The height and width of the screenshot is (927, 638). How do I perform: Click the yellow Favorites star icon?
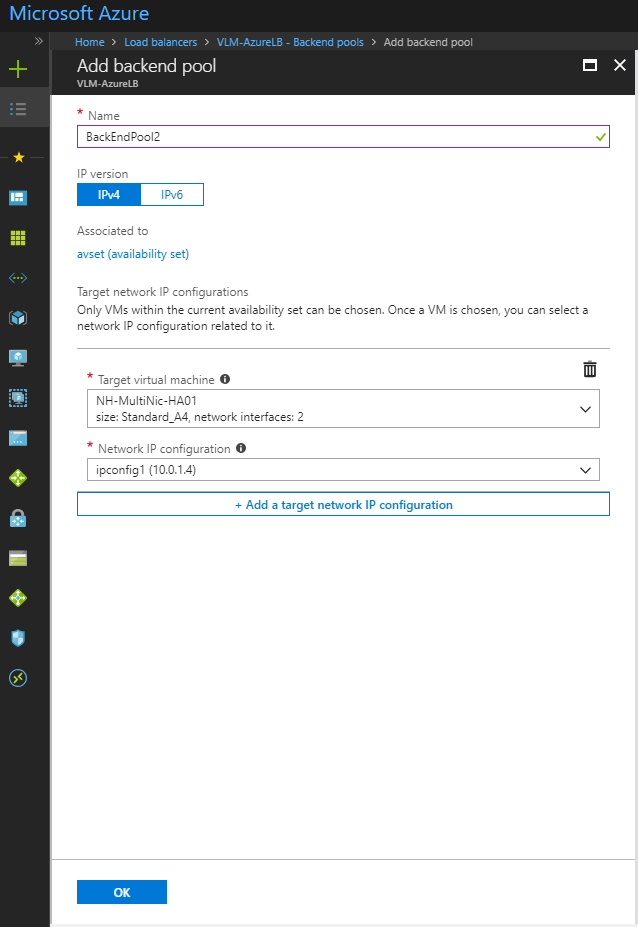pos(19,157)
